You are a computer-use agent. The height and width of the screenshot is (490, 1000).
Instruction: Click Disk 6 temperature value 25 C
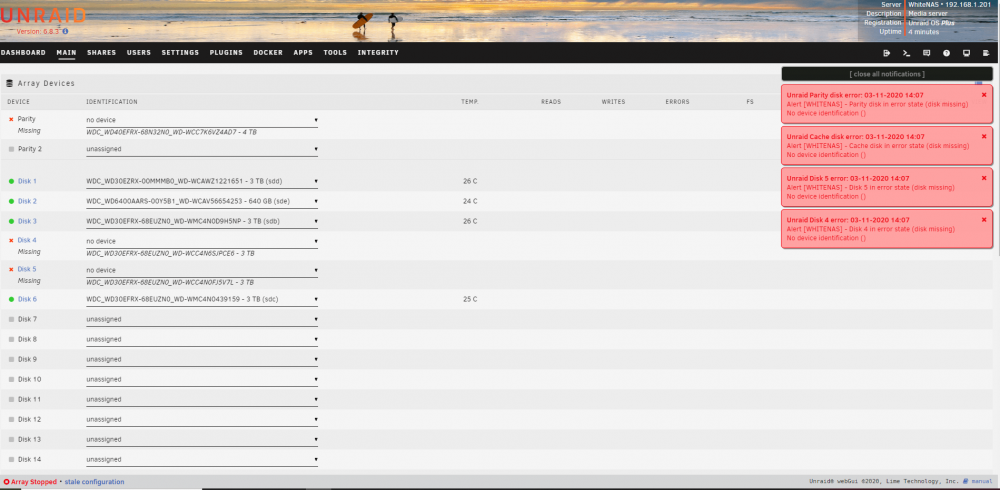pos(470,299)
